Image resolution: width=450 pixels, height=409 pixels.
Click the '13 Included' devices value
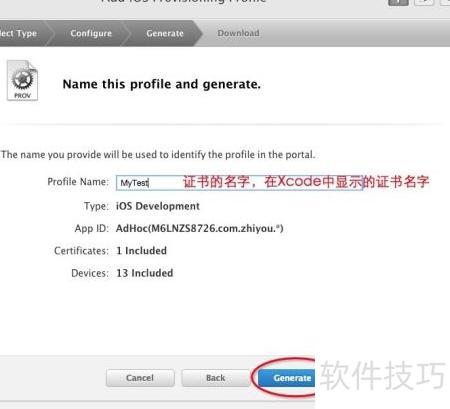145,273
